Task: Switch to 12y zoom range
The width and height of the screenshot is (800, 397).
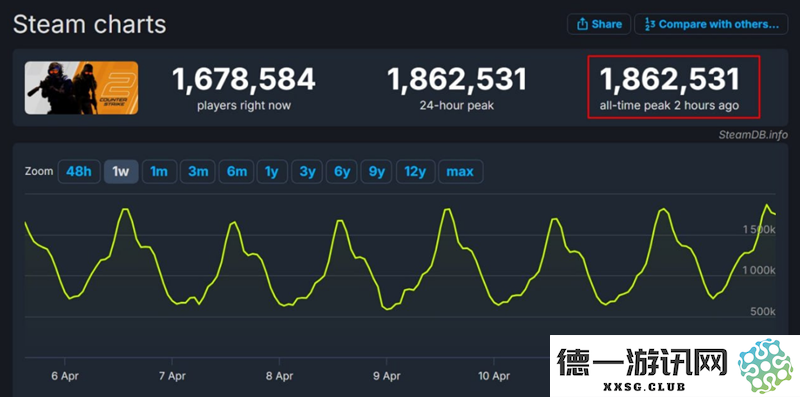Action: tap(415, 171)
